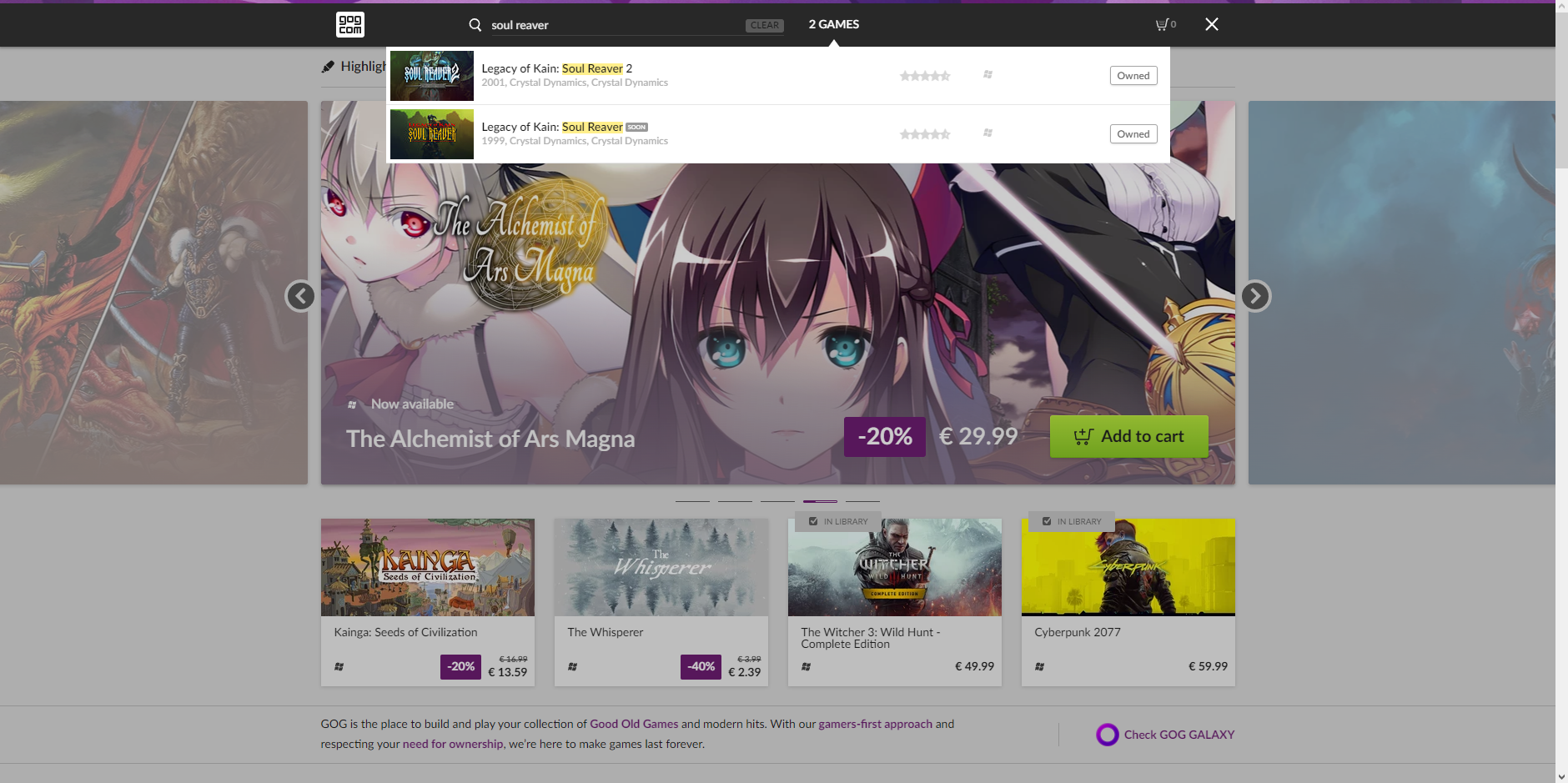This screenshot has width=1568, height=783.
Task: Click Windows icon on Witcher 3 card
Action: 806,666
